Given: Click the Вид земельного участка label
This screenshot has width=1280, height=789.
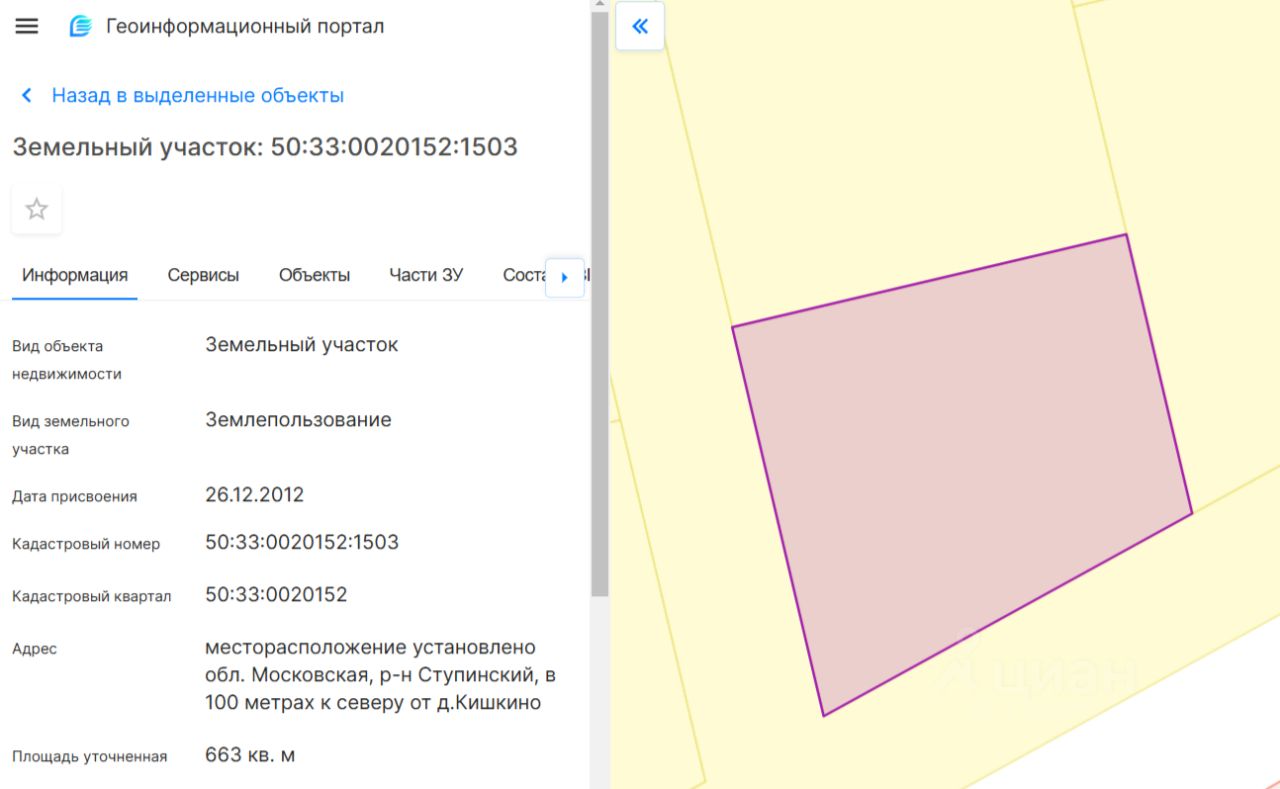Looking at the screenshot, I should click(71, 435).
